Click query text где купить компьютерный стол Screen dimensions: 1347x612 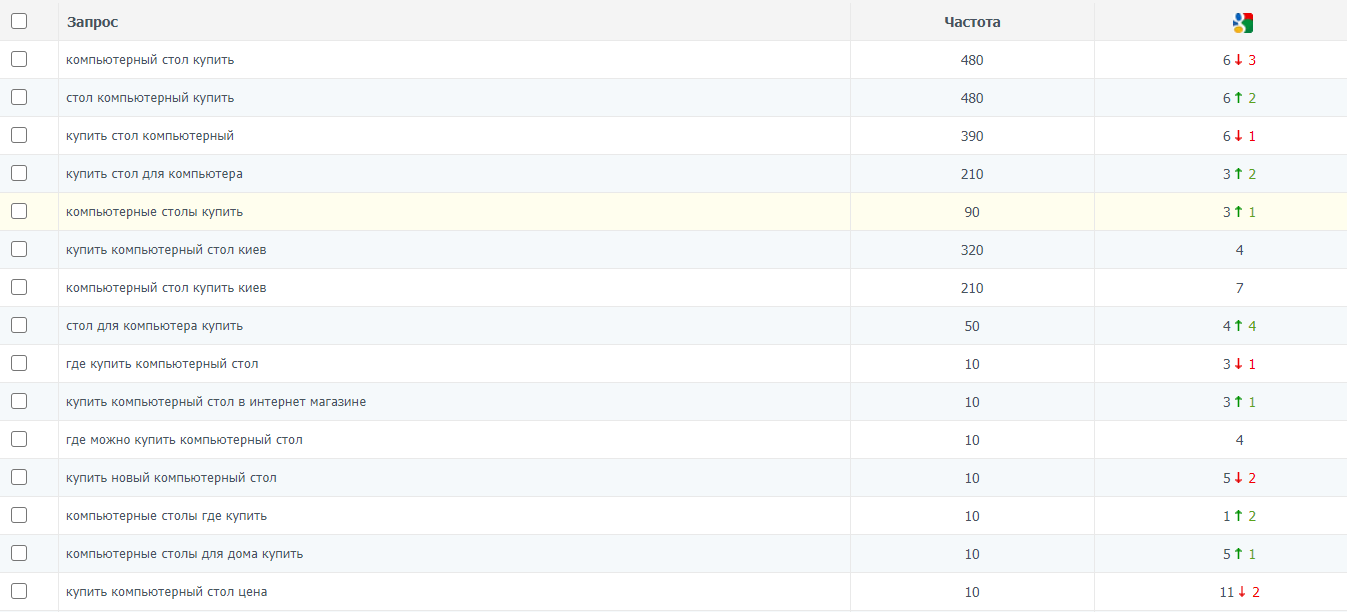tap(162, 364)
